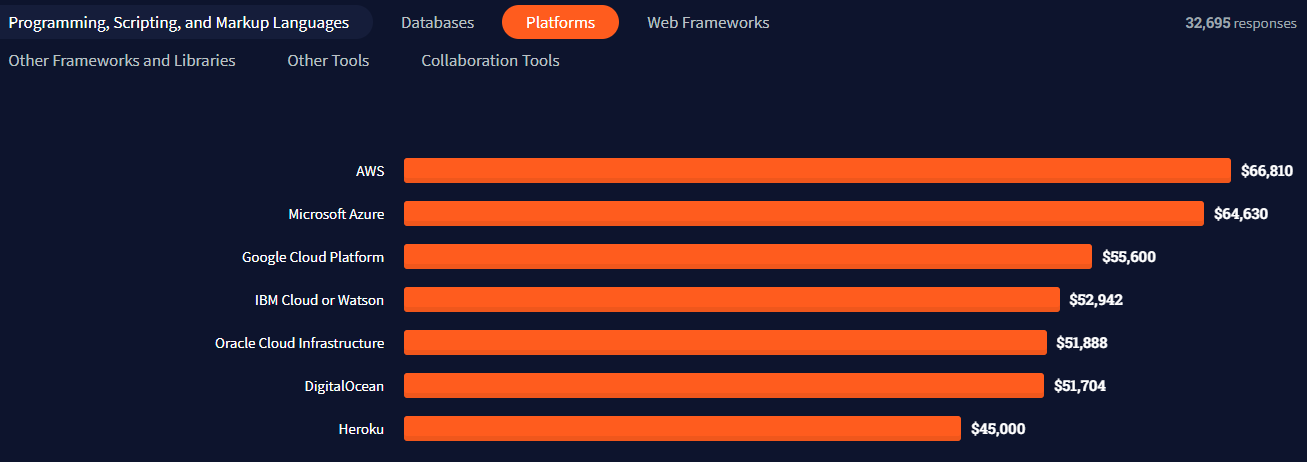
Task: Select the Collaboration Tools tab
Action: pos(490,61)
